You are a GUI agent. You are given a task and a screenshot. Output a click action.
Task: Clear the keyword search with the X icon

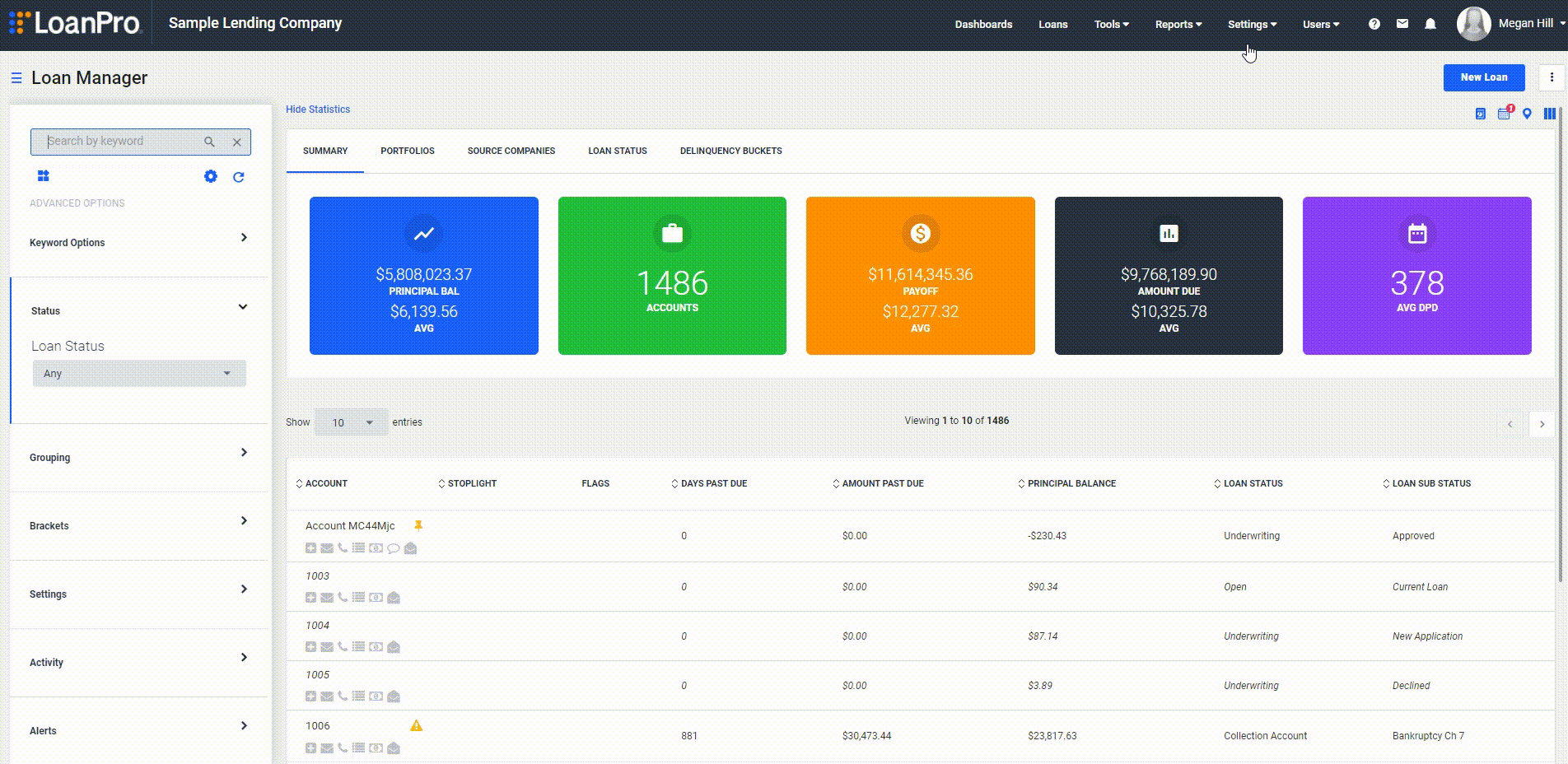[237, 142]
